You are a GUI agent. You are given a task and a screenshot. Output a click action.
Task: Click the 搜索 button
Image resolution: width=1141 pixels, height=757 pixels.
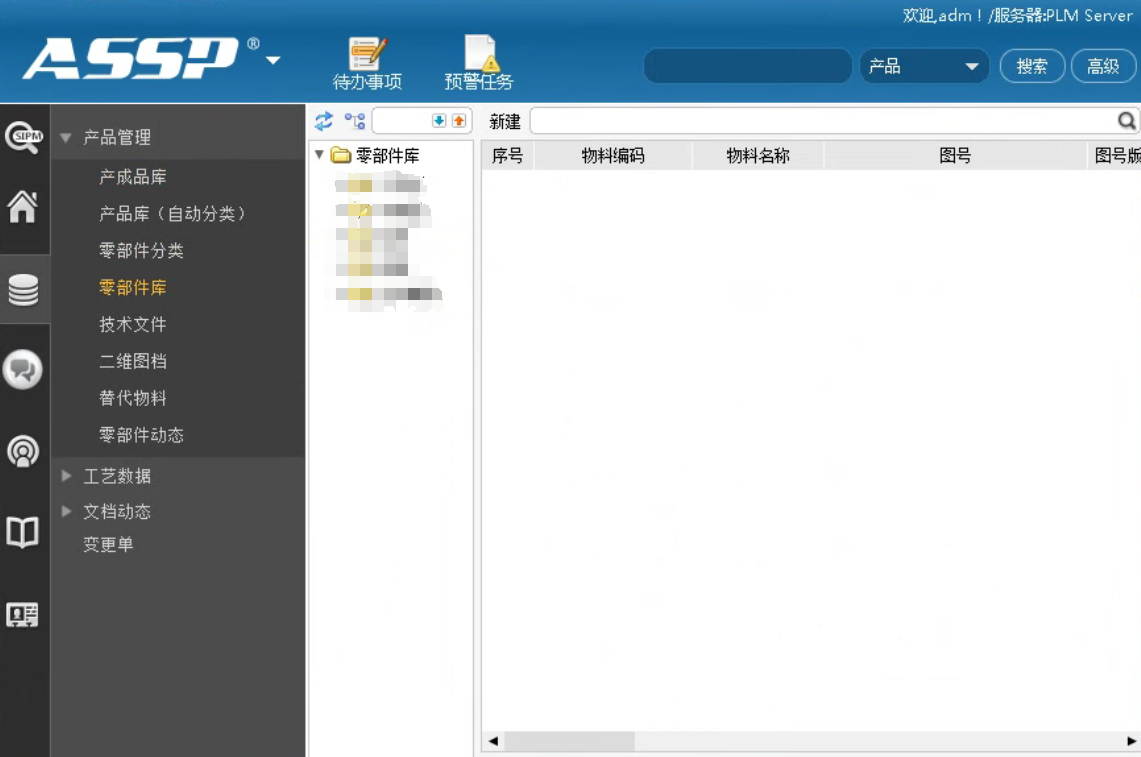point(1032,66)
